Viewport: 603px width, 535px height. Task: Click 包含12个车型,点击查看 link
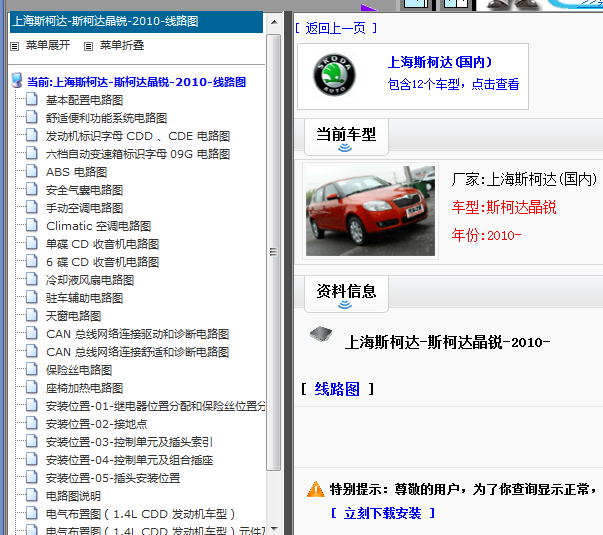[453, 84]
